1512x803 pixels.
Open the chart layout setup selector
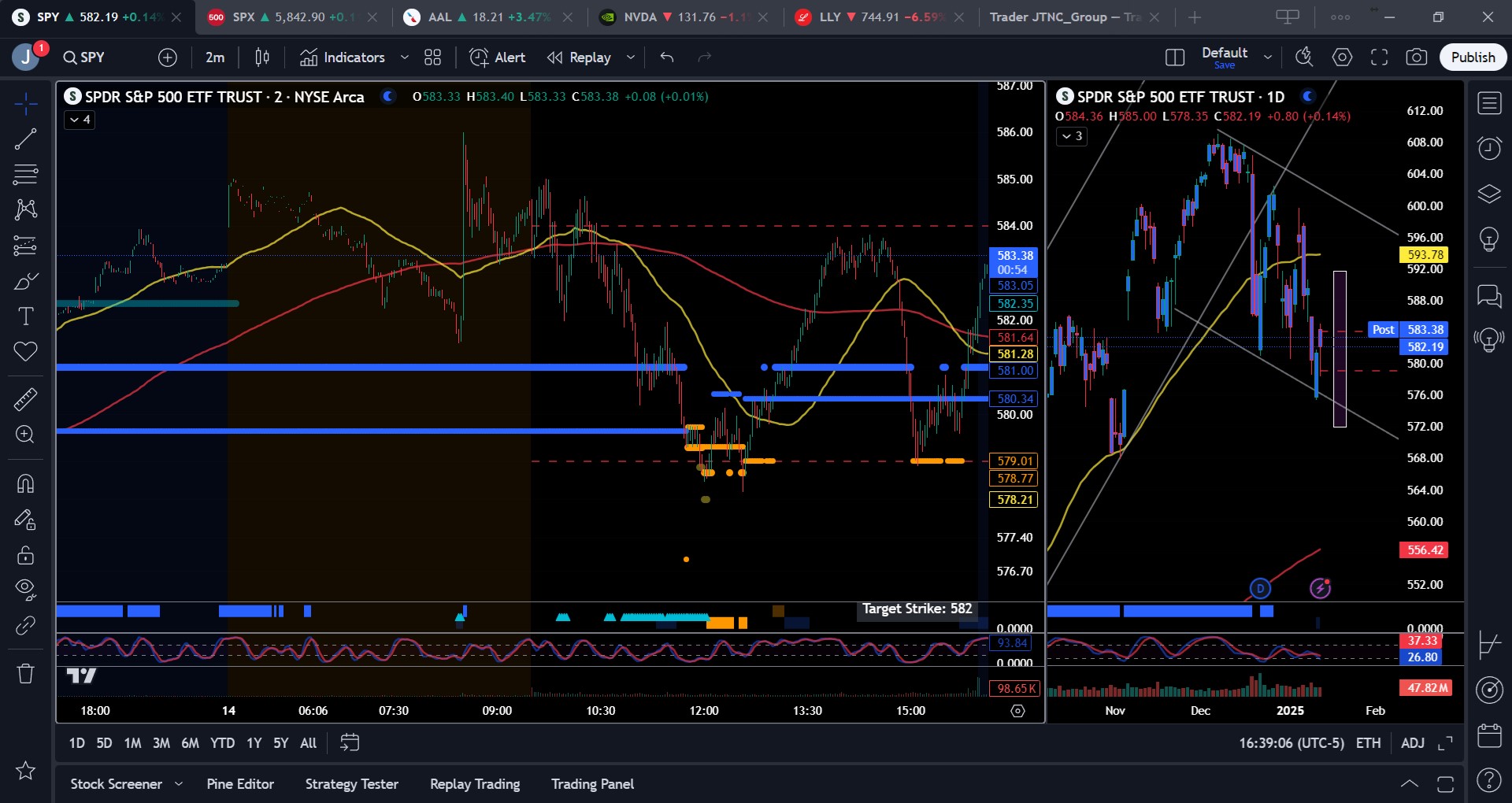coord(1174,57)
